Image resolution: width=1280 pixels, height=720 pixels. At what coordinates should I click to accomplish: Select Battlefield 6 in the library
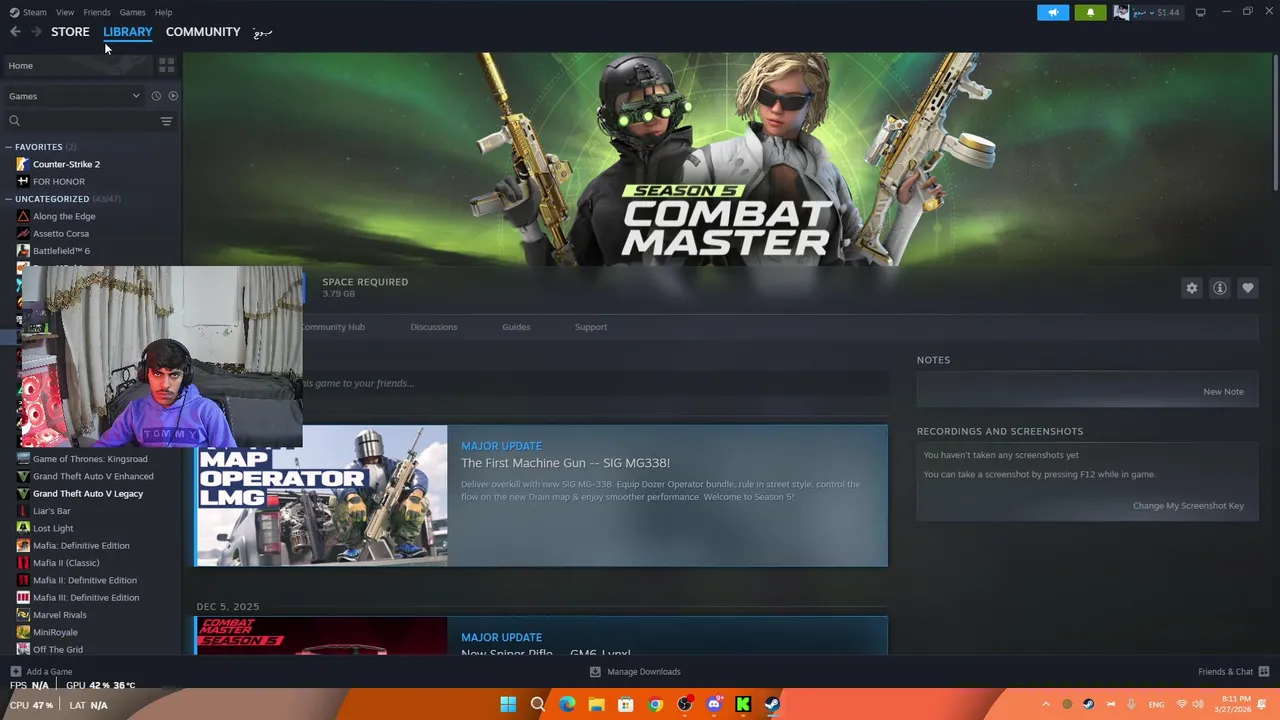pyautogui.click(x=61, y=251)
